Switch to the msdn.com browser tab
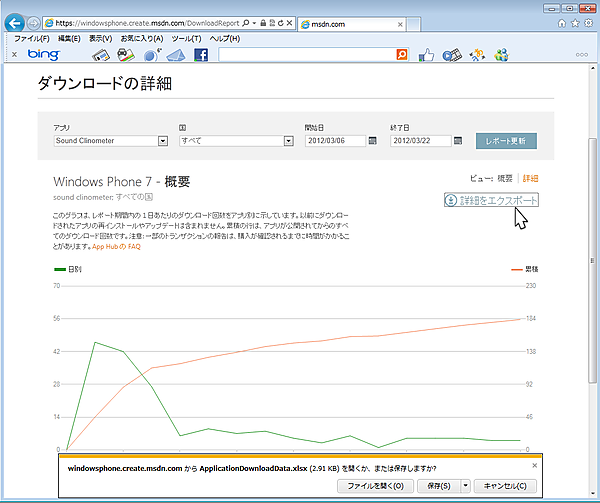The image size is (600, 503). 345,22
